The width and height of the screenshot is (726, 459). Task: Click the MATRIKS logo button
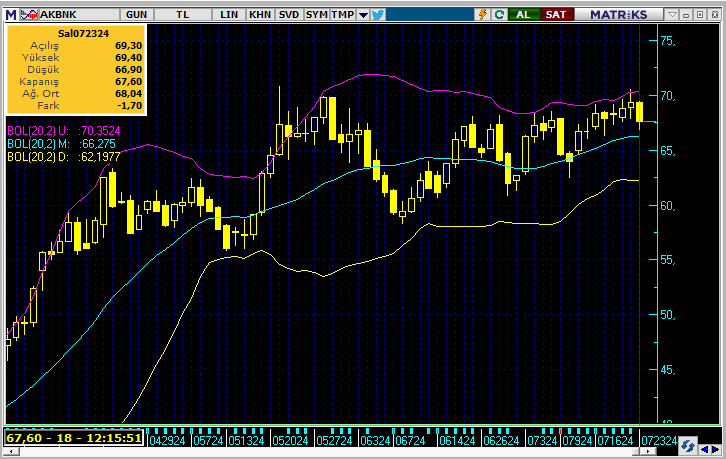click(619, 14)
